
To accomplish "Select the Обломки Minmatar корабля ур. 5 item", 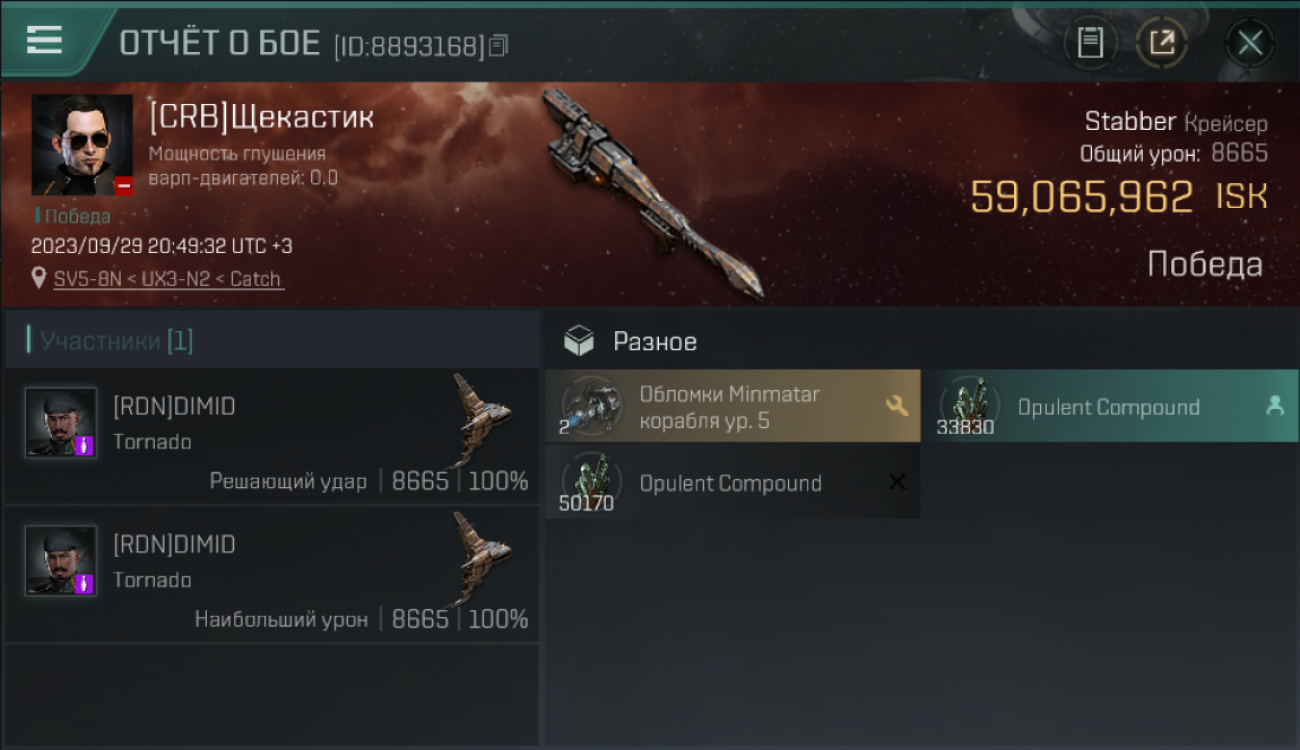I will point(733,406).
